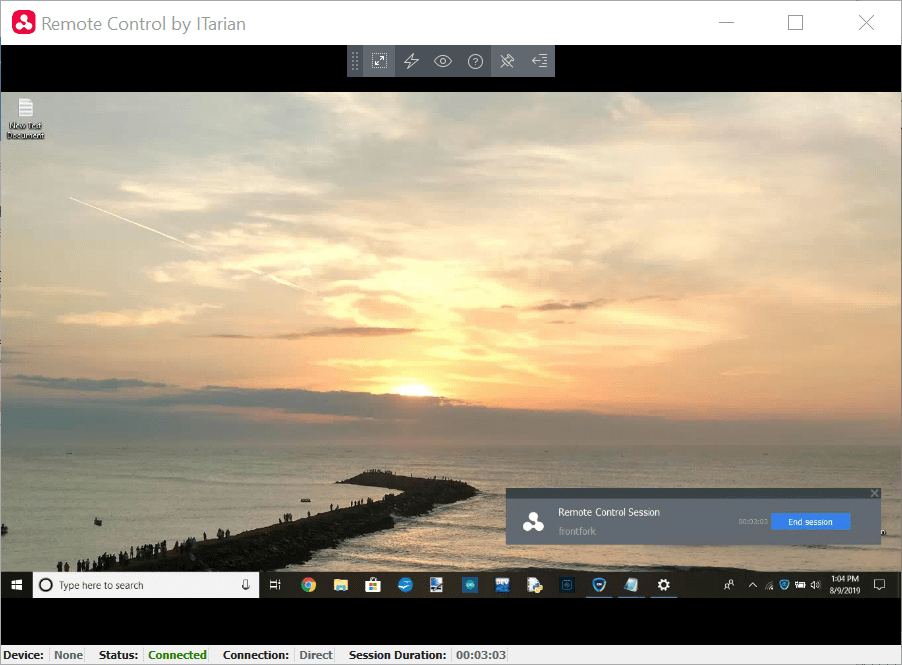Click the Remote Control Session fan logo
This screenshot has width=902, height=665.
(x=533, y=522)
